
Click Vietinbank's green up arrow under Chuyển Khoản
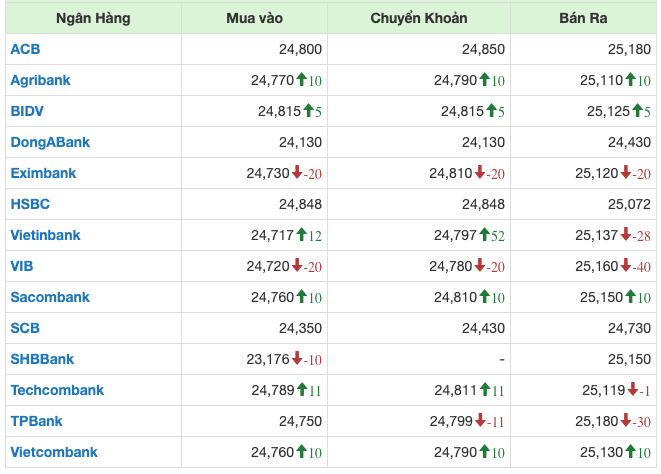coord(483,235)
